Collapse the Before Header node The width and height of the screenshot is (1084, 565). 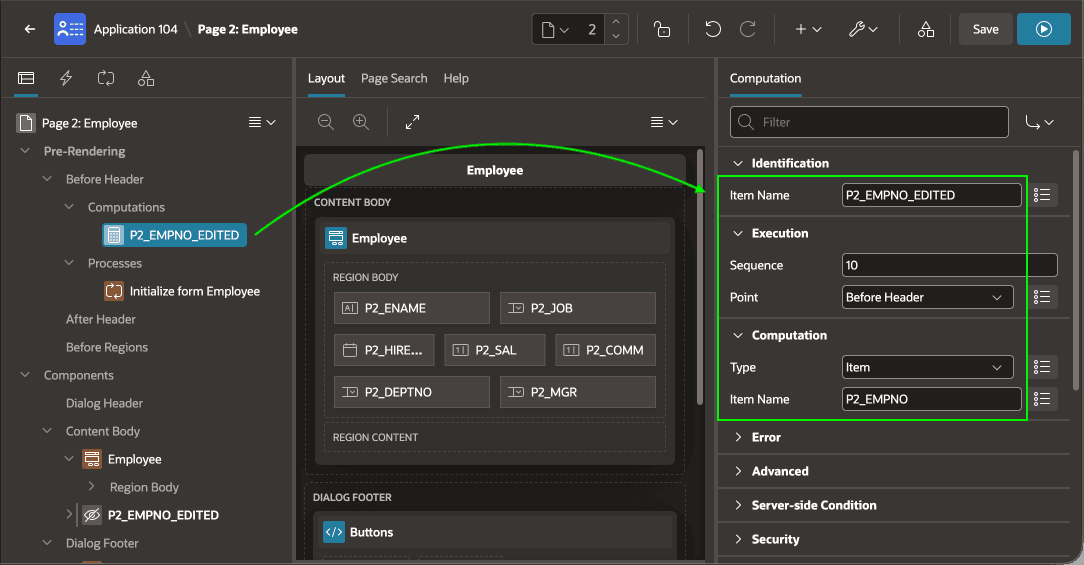tap(47, 178)
